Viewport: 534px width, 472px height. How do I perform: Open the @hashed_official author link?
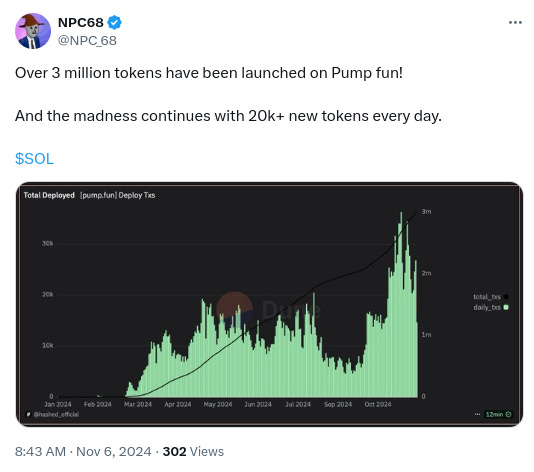click(56, 414)
